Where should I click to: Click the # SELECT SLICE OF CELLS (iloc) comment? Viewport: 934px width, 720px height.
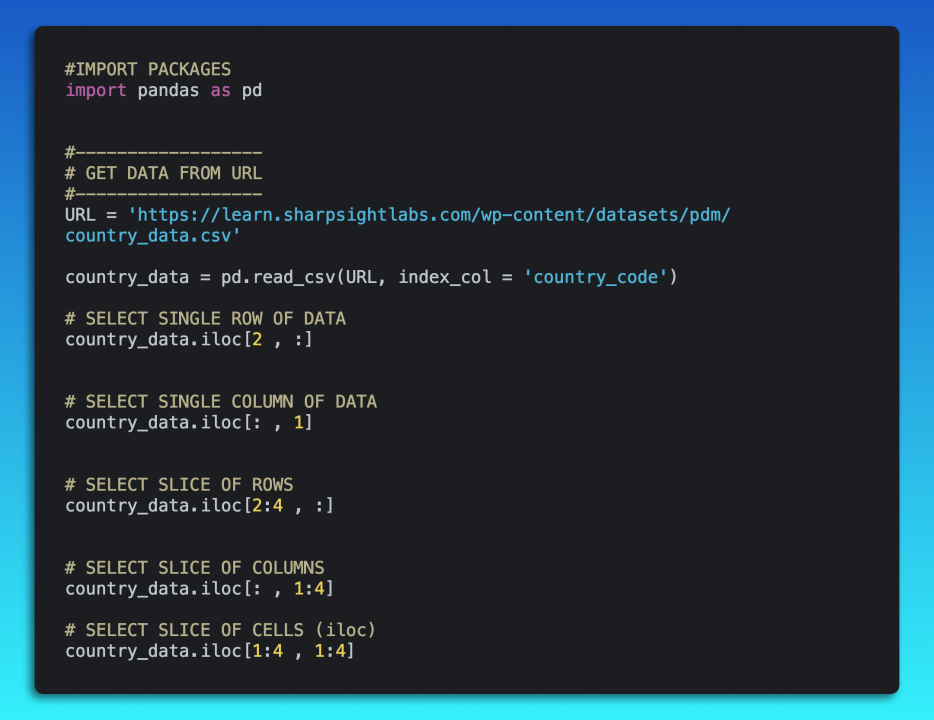(221, 630)
